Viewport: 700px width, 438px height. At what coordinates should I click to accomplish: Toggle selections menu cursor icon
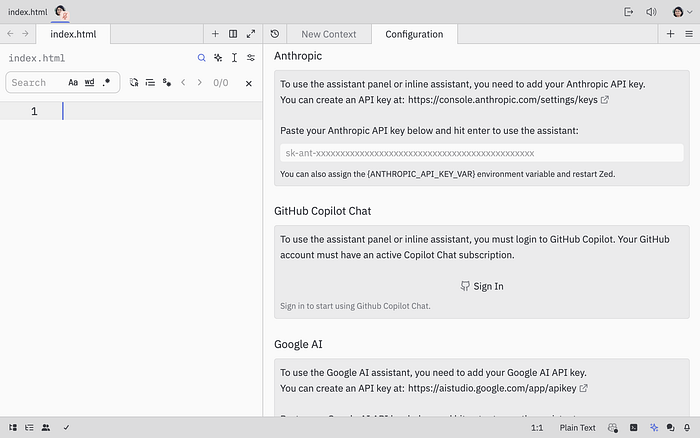(234, 58)
